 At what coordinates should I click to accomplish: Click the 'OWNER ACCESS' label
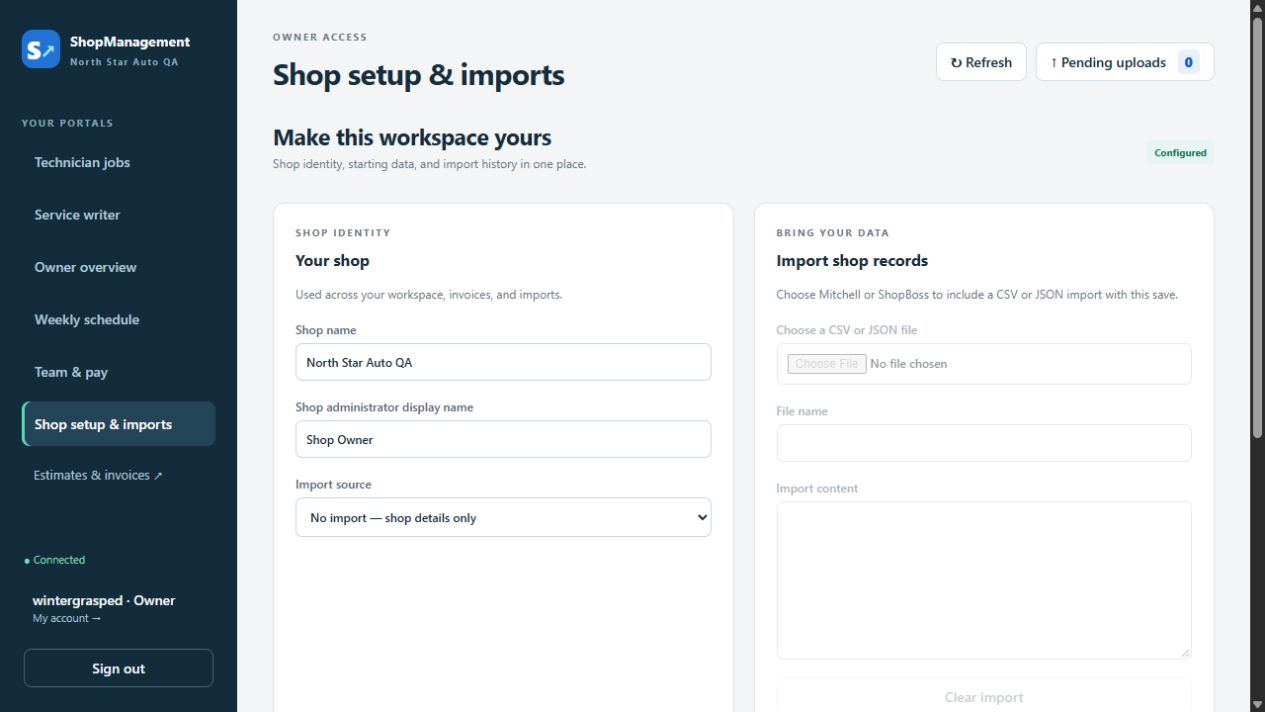320,37
